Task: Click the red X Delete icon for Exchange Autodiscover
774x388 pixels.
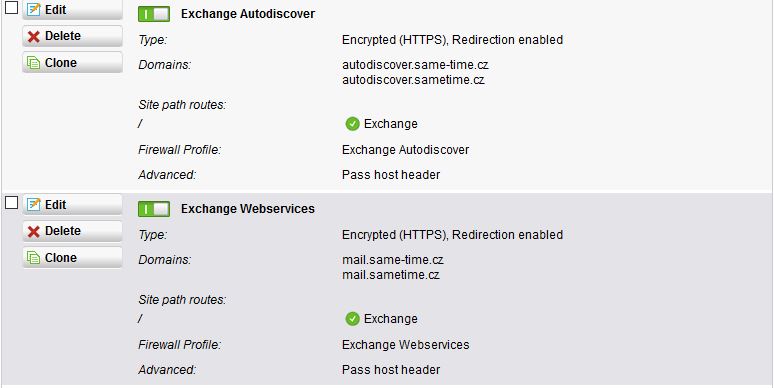Action: 34,36
